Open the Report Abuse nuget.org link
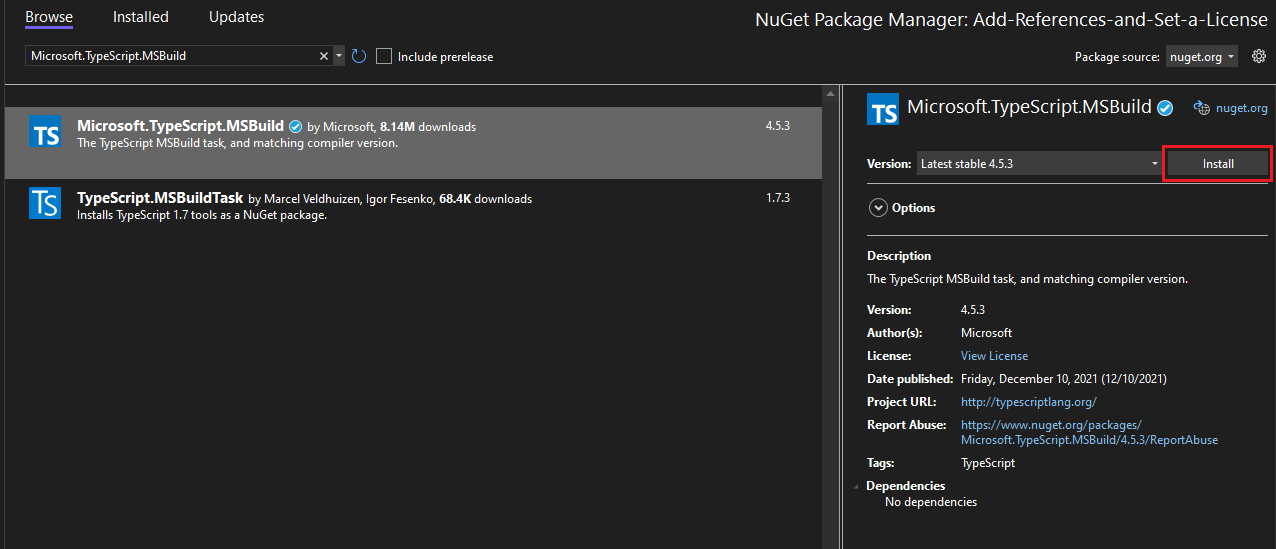The height and width of the screenshot is (549, 1276). 1089,432
